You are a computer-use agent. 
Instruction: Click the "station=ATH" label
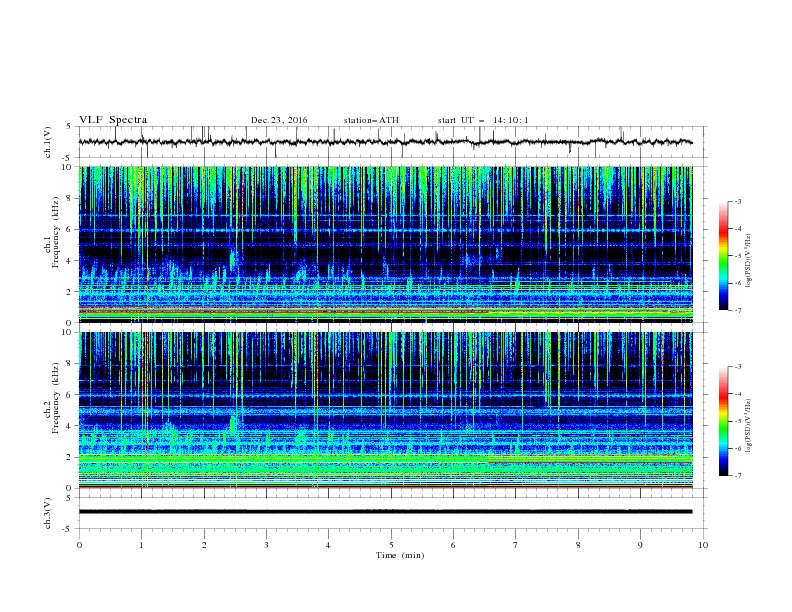pyautogui.click(x=371, y=120)
